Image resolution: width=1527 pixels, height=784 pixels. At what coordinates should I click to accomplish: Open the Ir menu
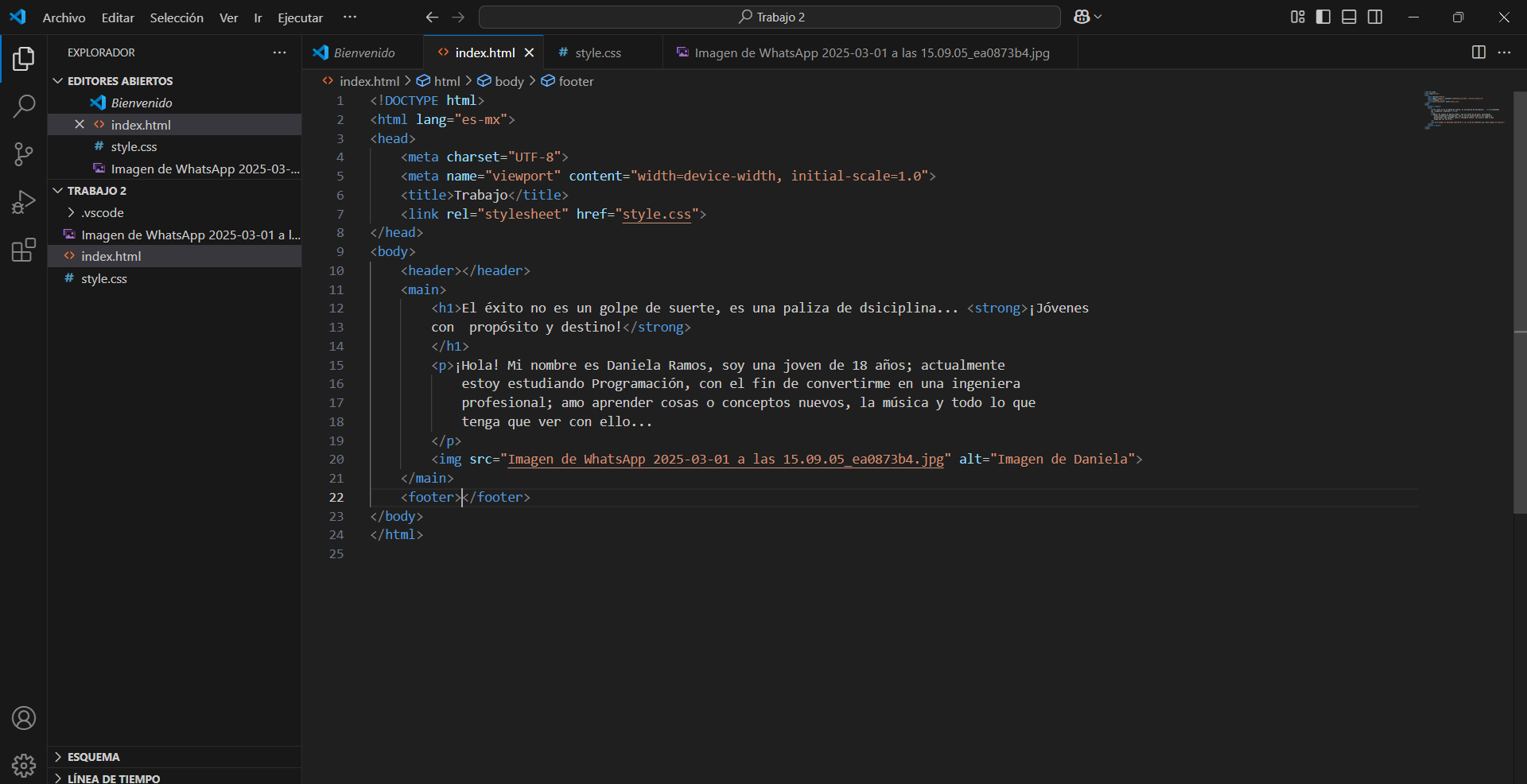pos(258,17)
